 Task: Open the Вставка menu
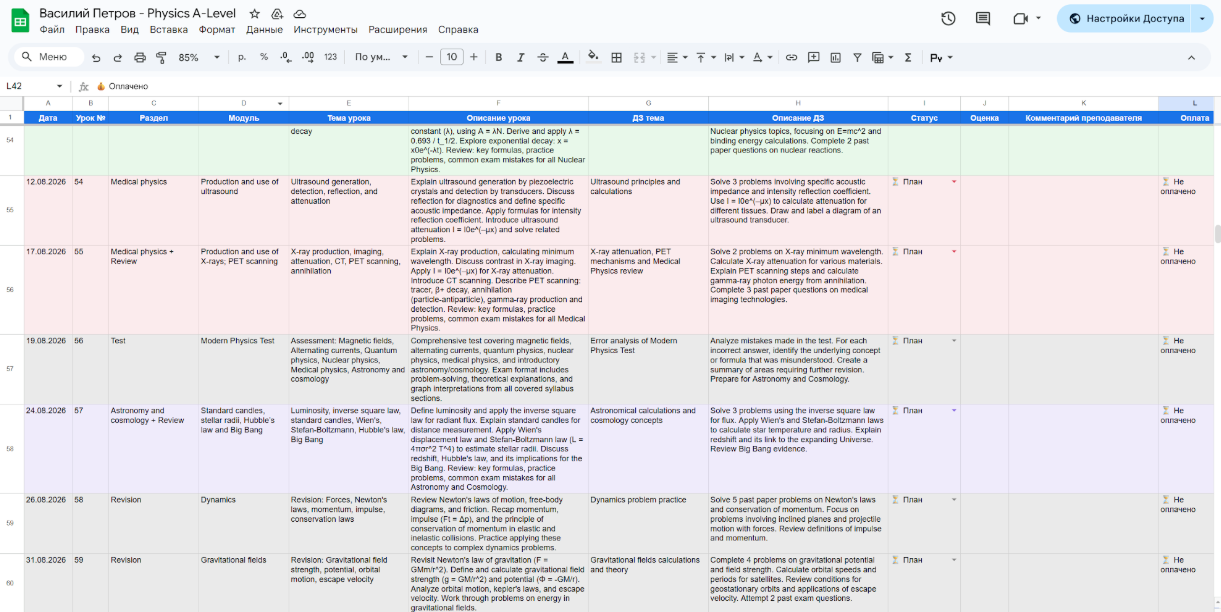(x=168, y=30)
